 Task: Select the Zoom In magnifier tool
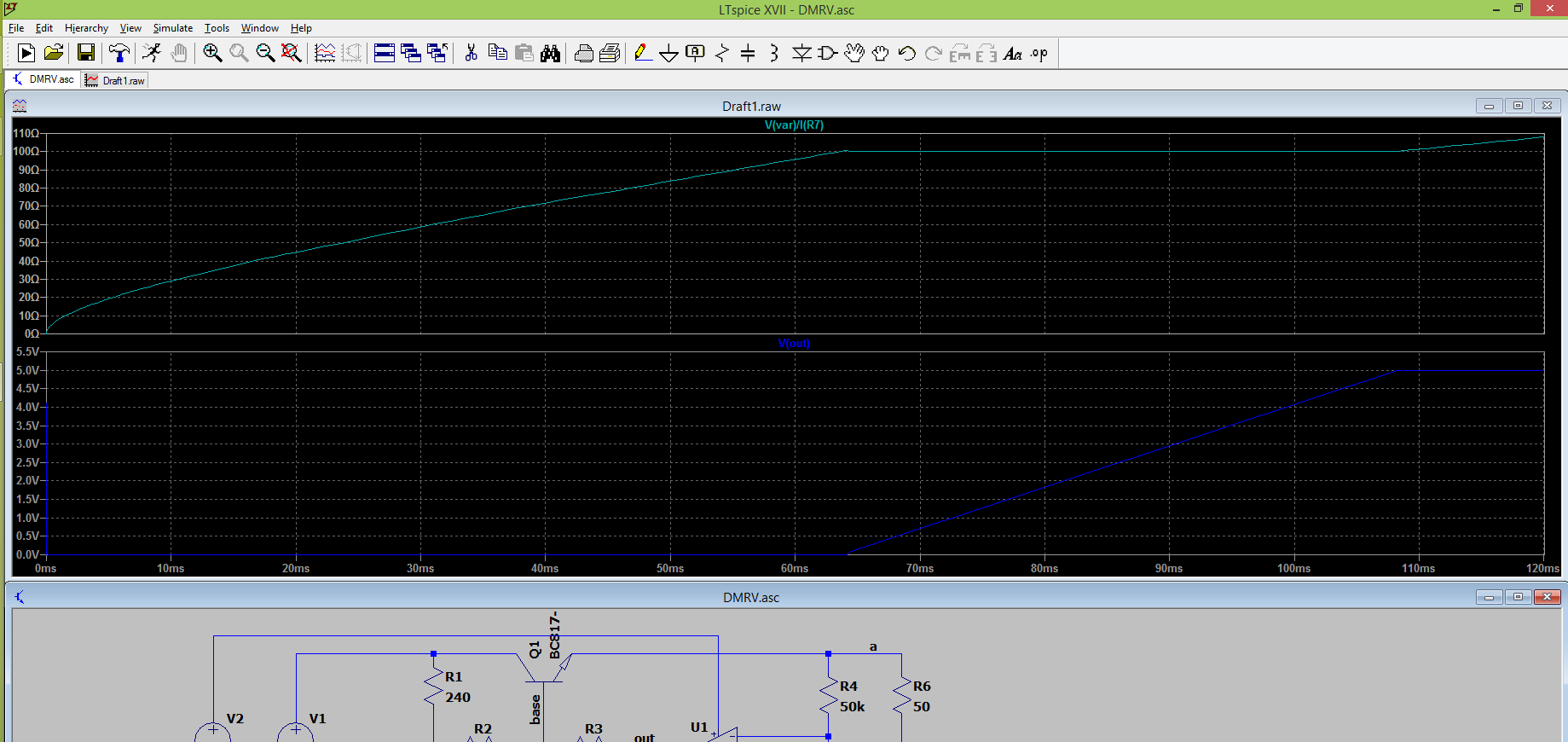(212, 53)
